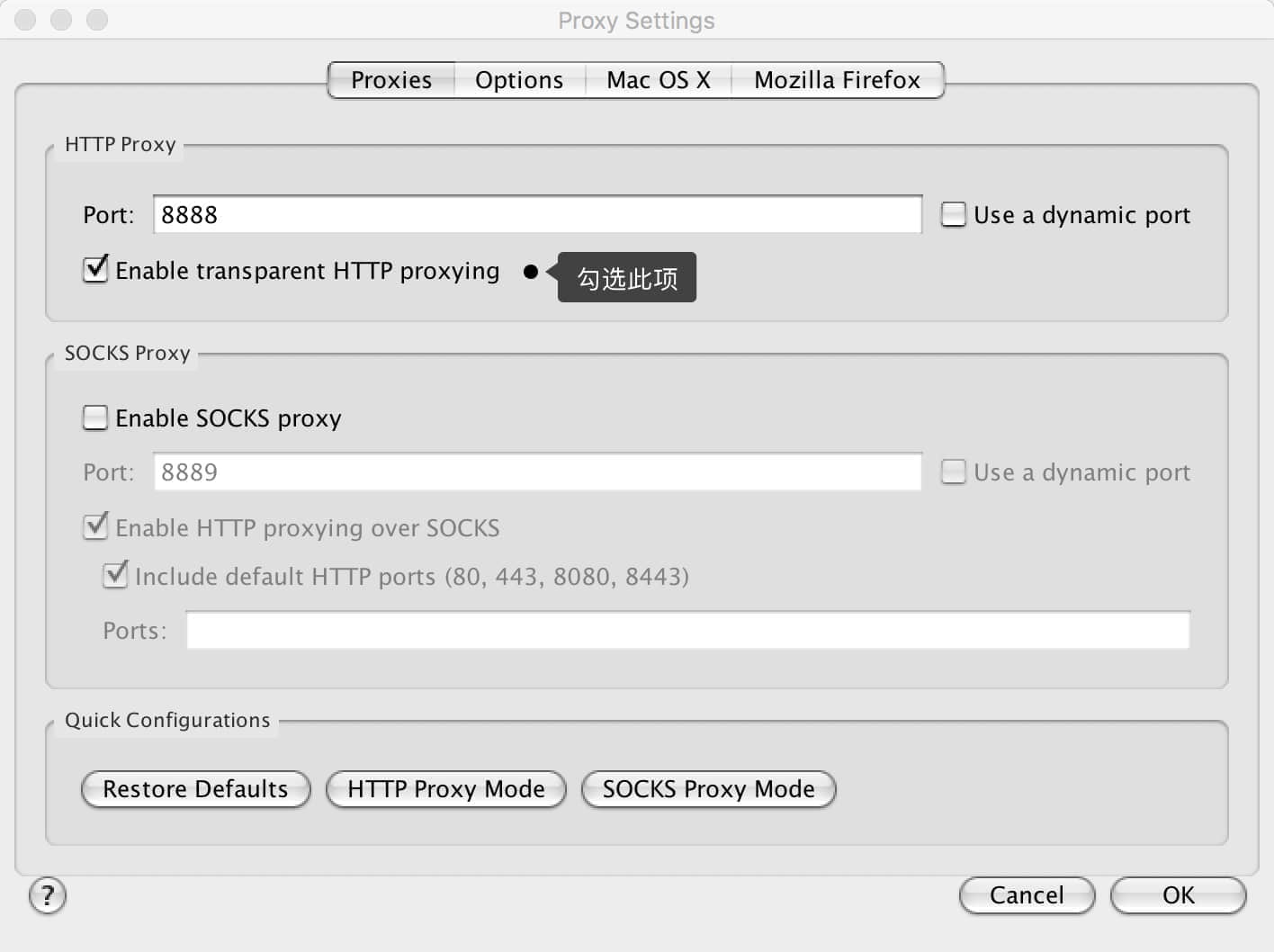Switch to the Options tab
The height and width of the screenshot is (952, 1274).
519,80
